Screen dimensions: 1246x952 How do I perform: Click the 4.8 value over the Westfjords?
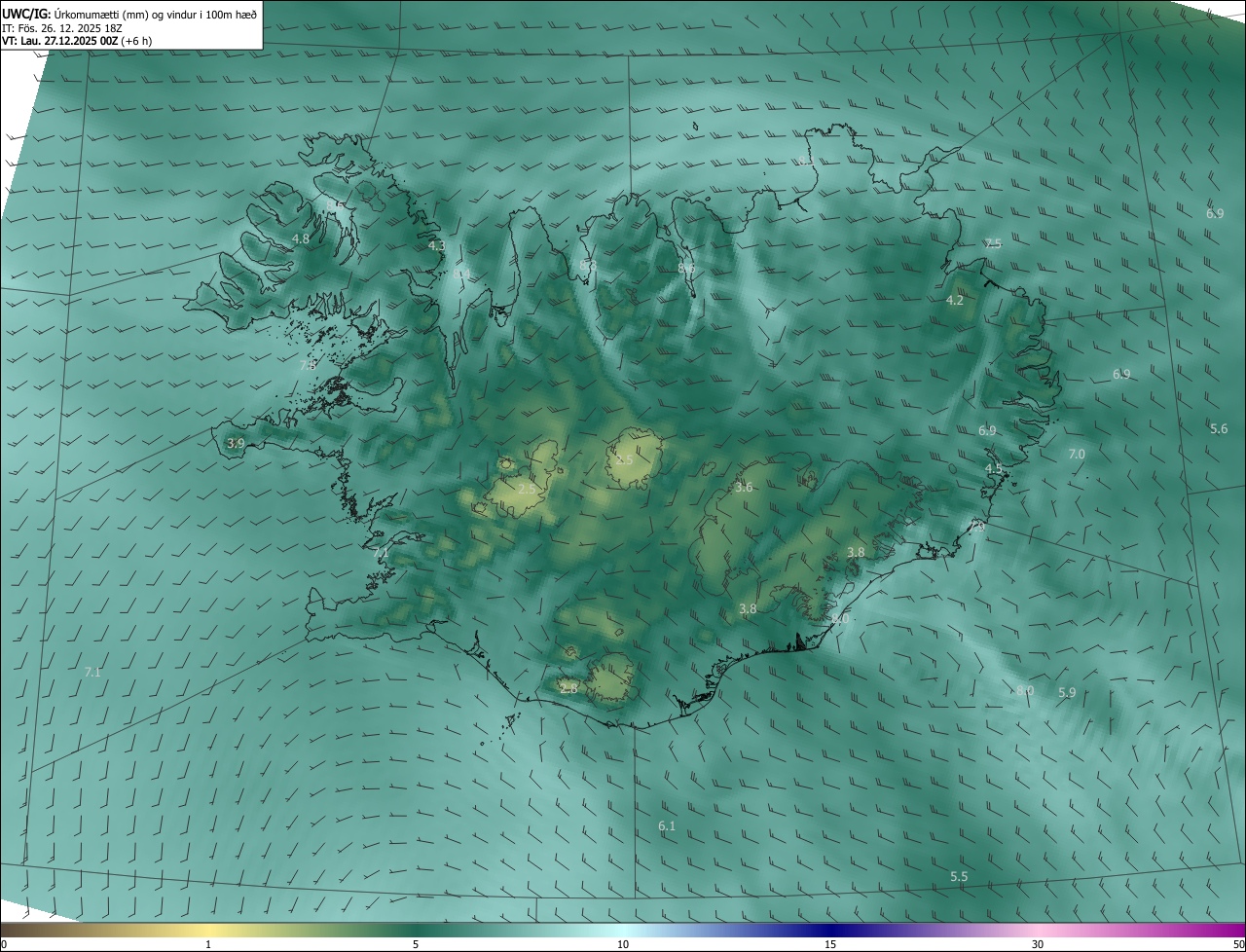(301, 238)
